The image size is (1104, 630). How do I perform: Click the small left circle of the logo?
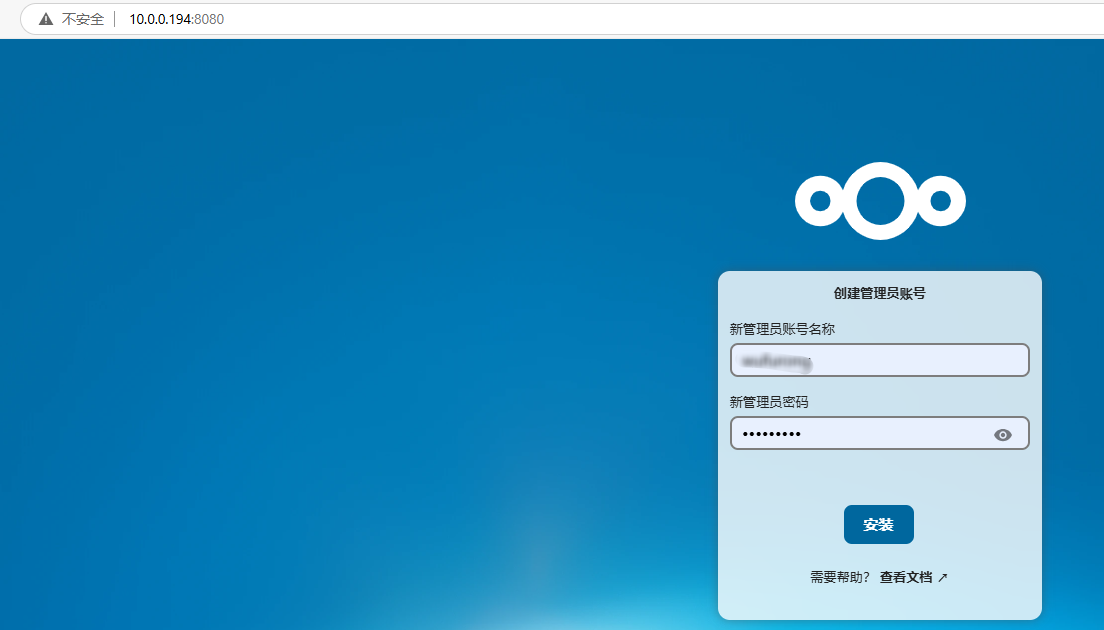820,201
